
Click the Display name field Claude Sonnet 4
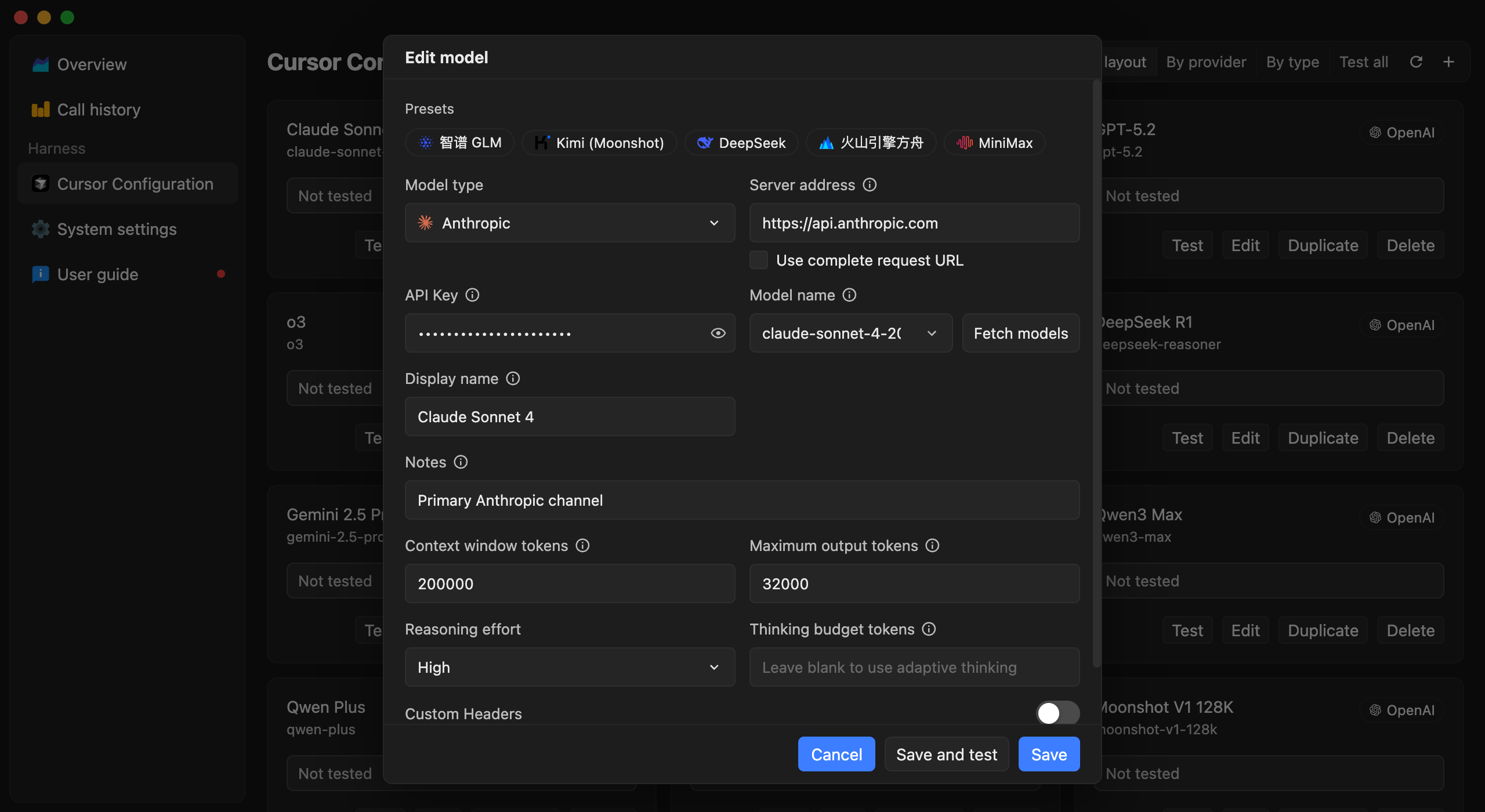570,416
